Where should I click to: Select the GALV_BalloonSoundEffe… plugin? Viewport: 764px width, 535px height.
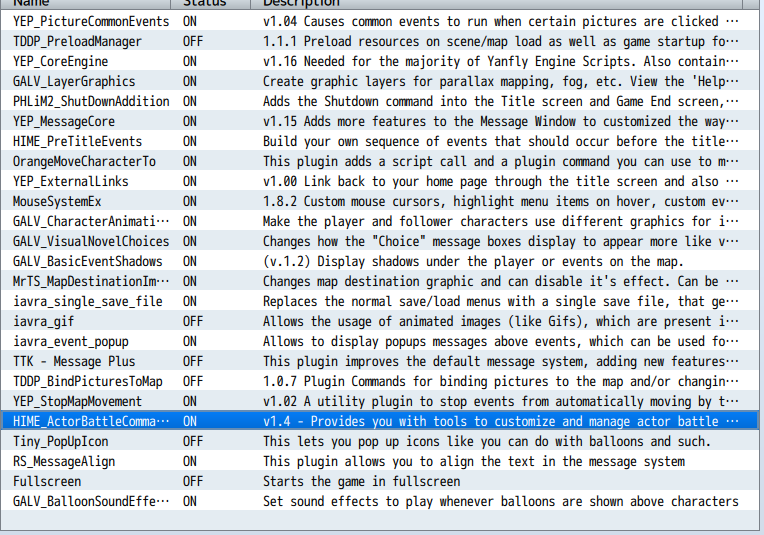tap(91, 501)
